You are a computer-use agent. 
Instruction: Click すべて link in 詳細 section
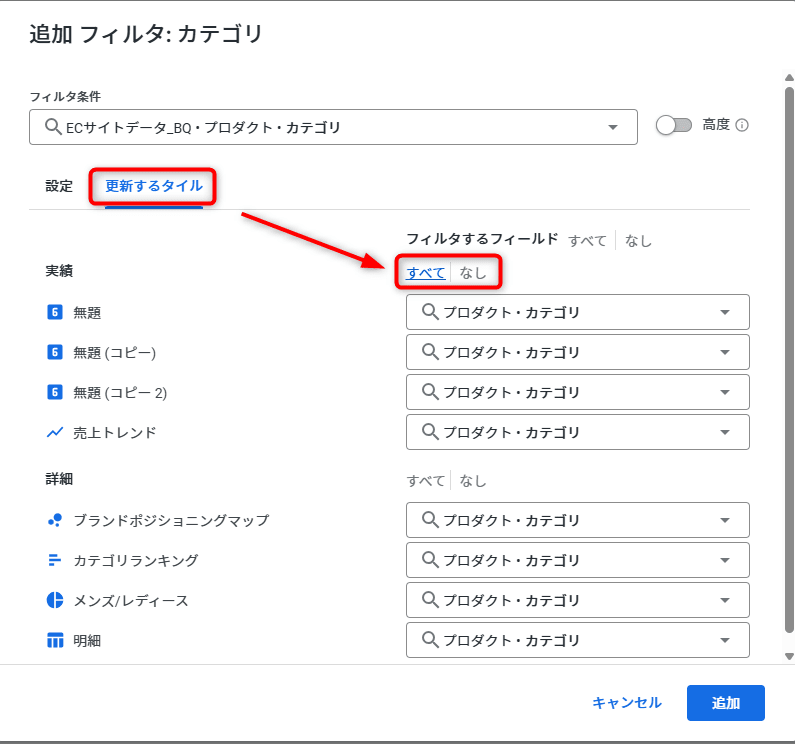pyautogui.click(x=426, y=480)
